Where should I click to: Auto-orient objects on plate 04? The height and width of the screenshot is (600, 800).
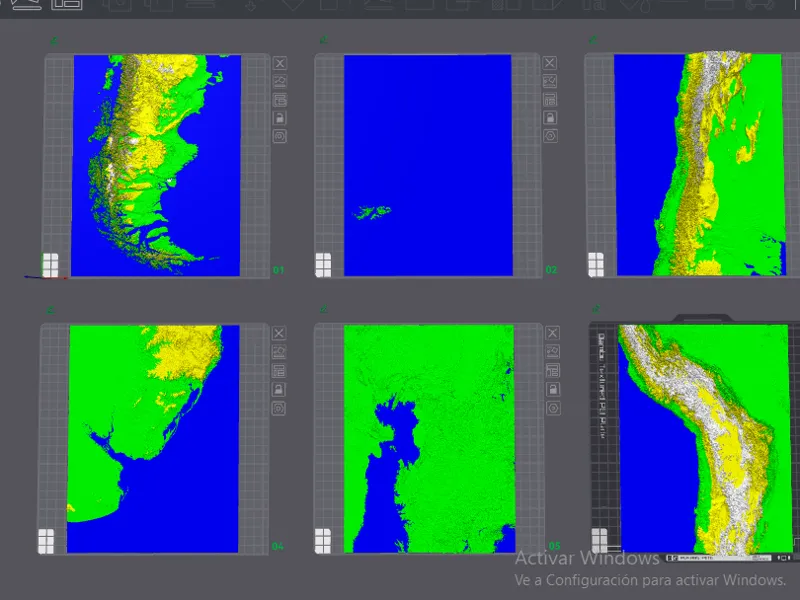(x=279, y=352)
